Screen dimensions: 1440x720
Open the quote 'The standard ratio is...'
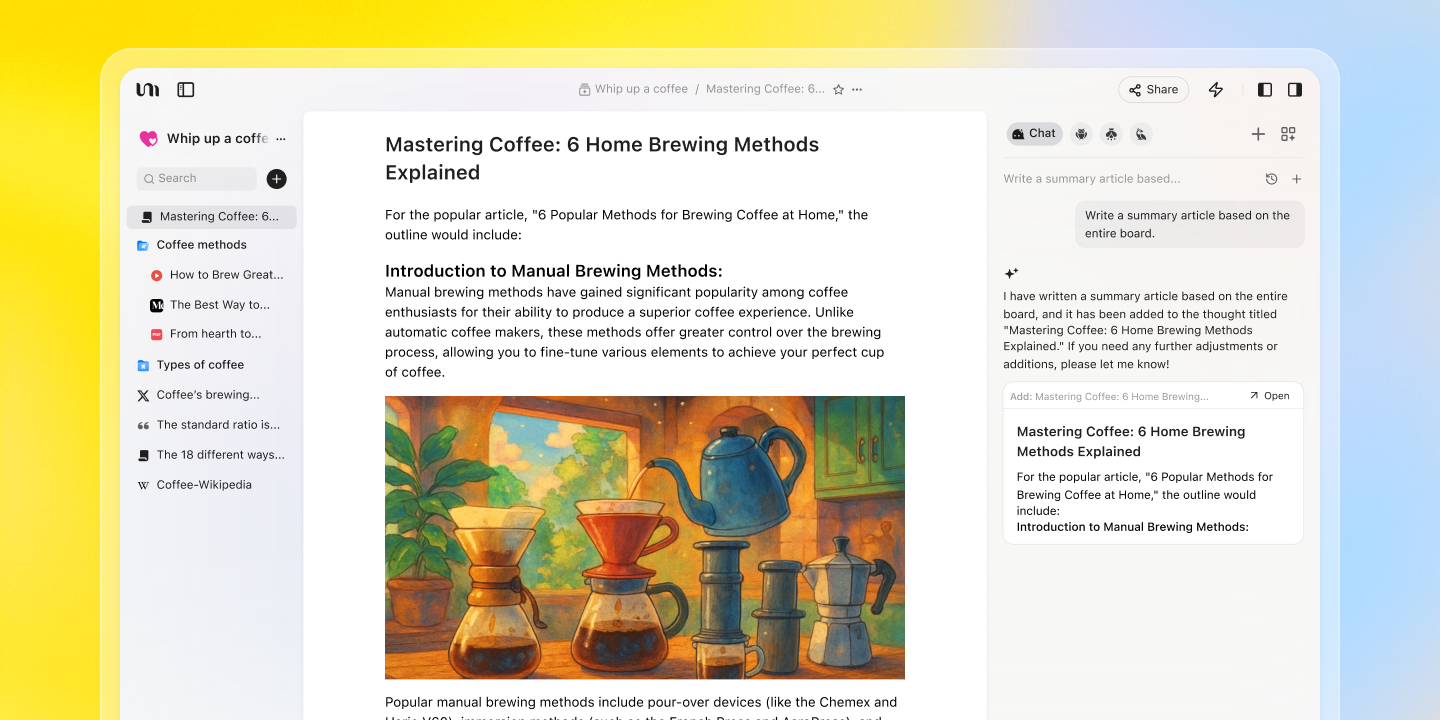point(215,424)
